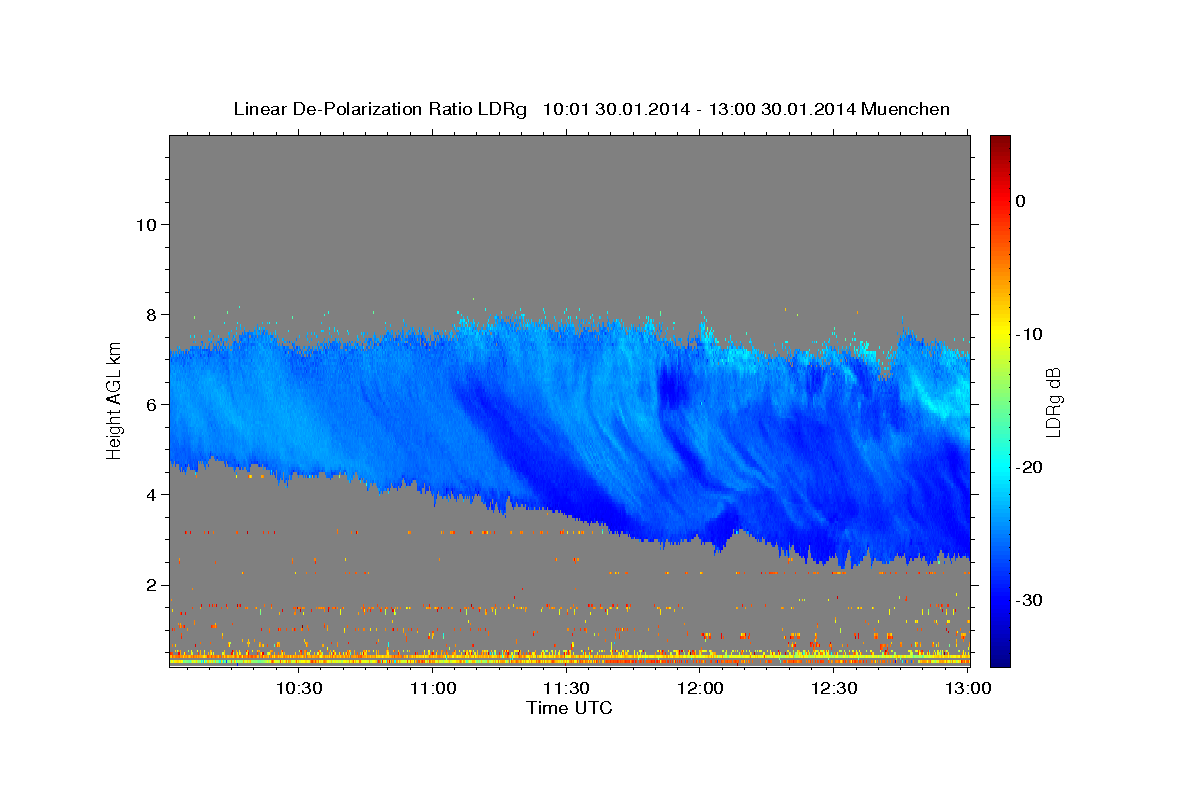Click the '-20' colorbar tick label
The width and height of the screenshot is (1200, 800).
[x=1030, y=467]
